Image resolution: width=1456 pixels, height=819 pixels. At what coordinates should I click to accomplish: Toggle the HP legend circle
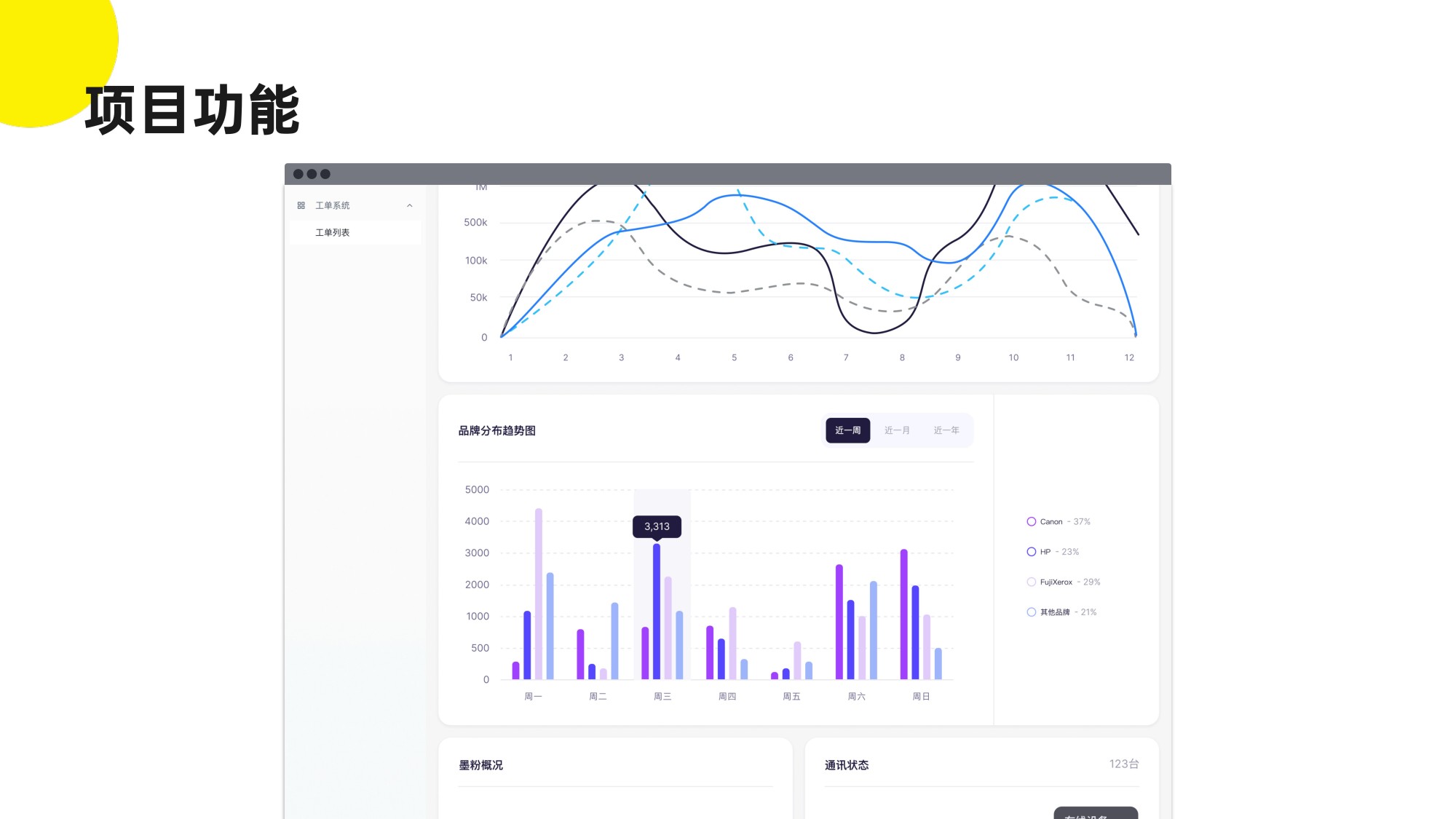[x=1032, y=552]
